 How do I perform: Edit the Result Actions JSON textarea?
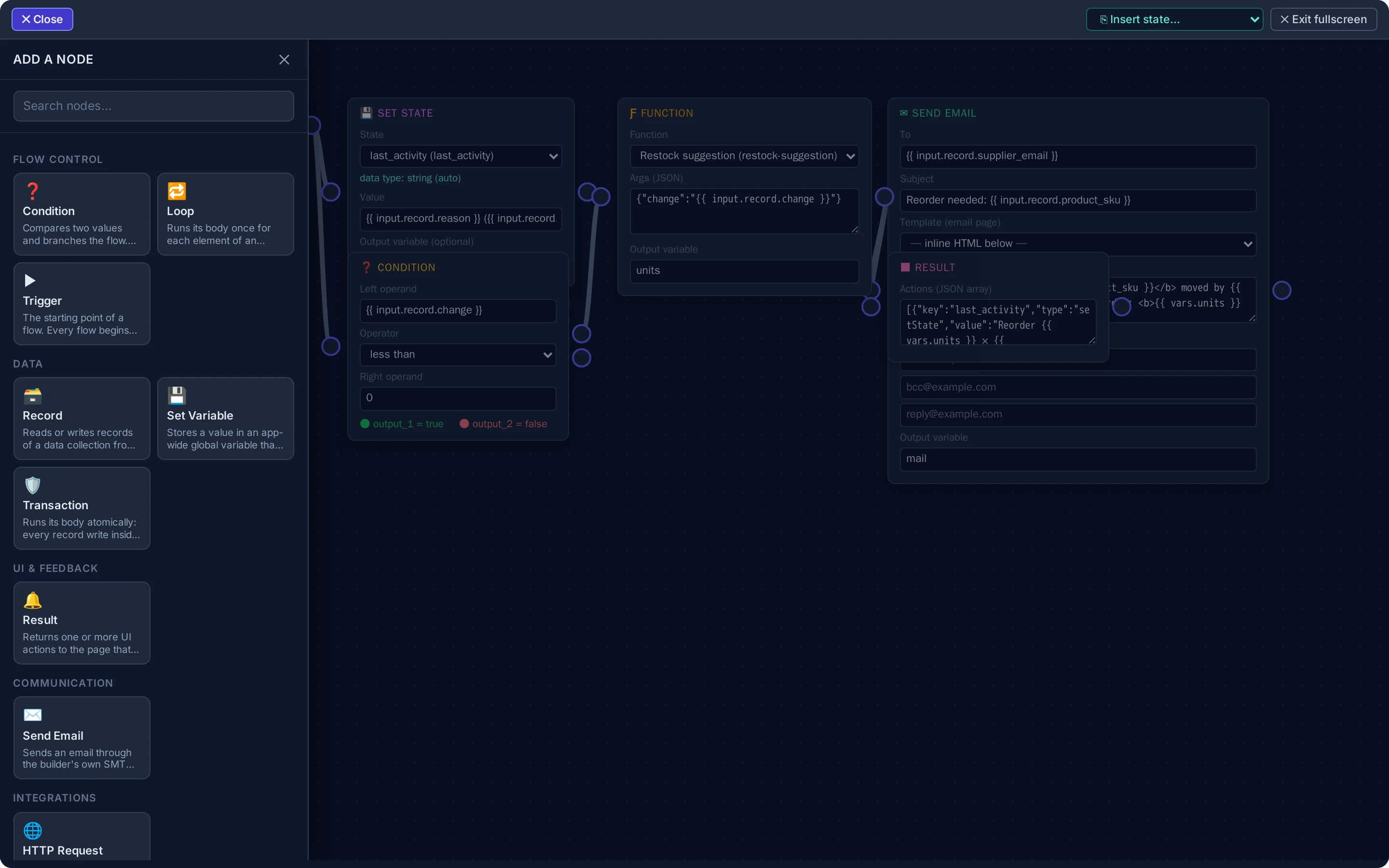(997, 322)
